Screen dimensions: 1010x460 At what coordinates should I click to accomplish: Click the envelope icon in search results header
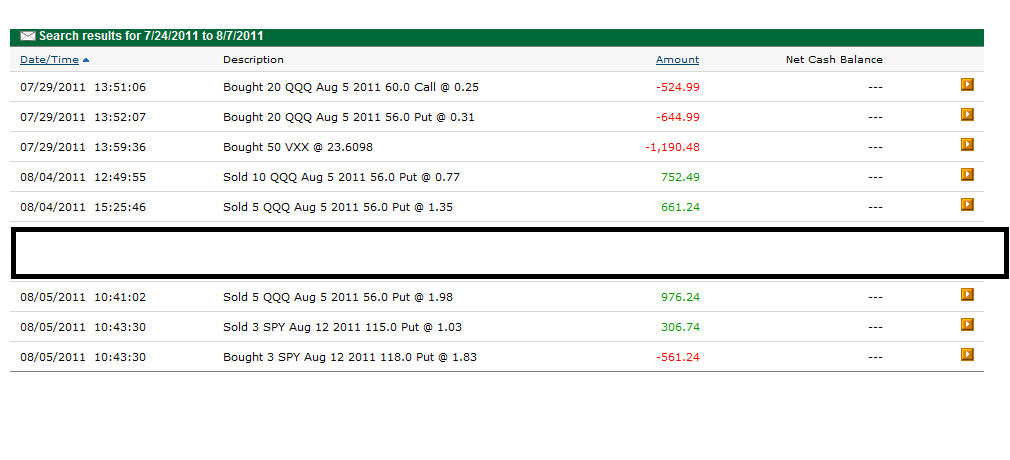(28, 36)
